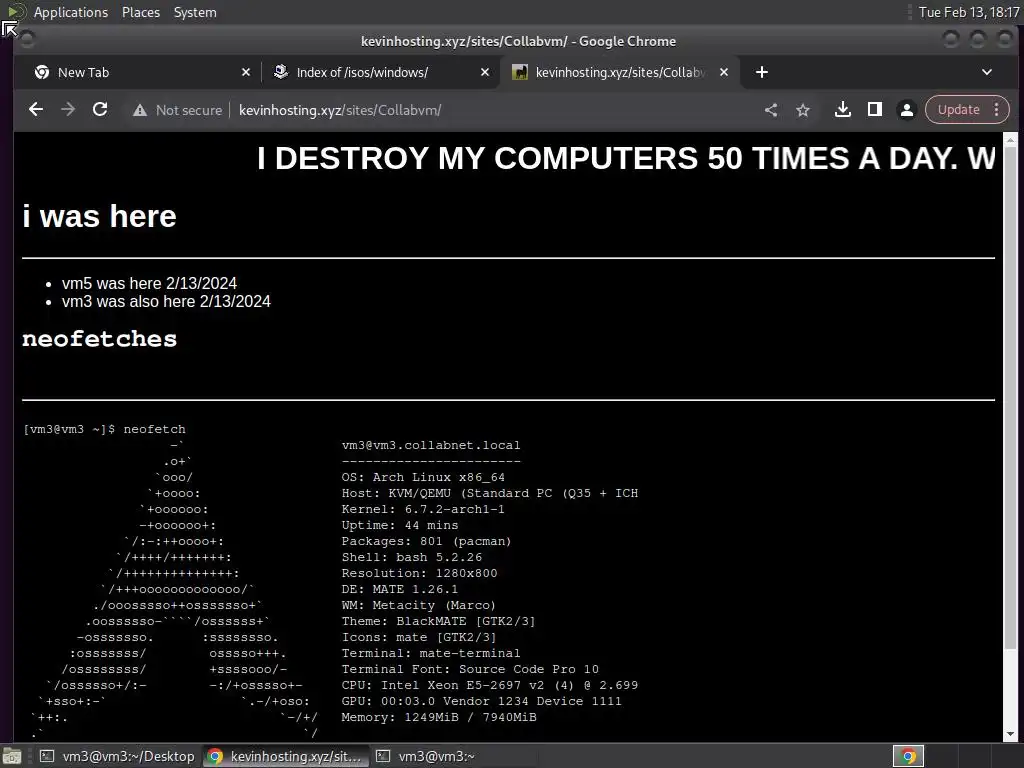Open Chrome downloads icon
Viewport: 1024px width, 768px height.
coord(843,110)
